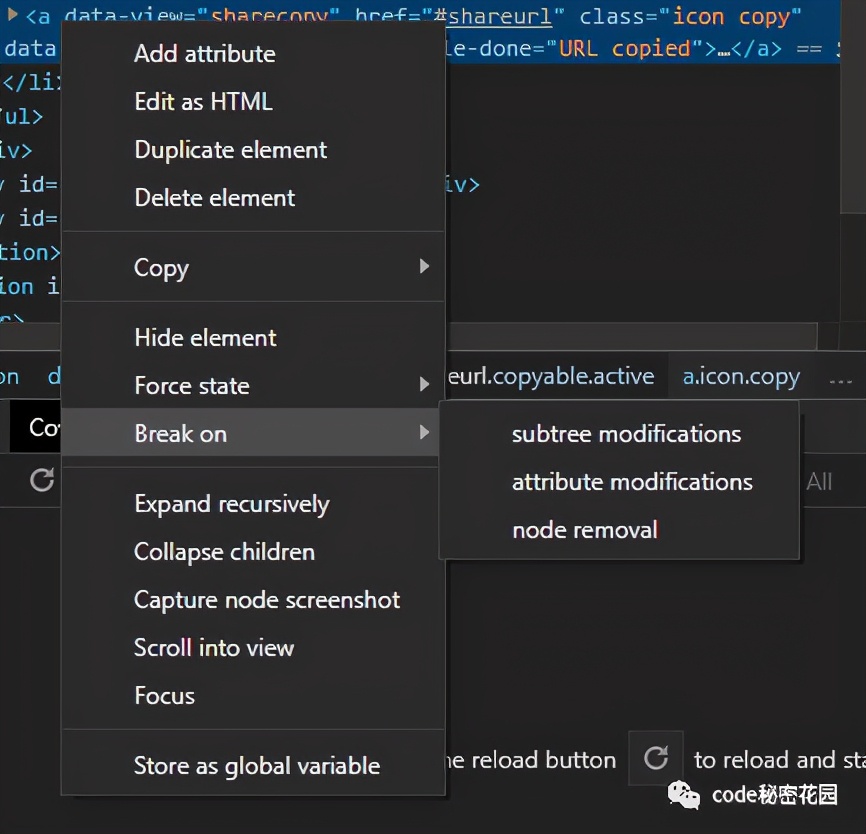Select the a.icon.copy breadcrumb item
This screenshot has height=834, width=866.
coord(741,376)
